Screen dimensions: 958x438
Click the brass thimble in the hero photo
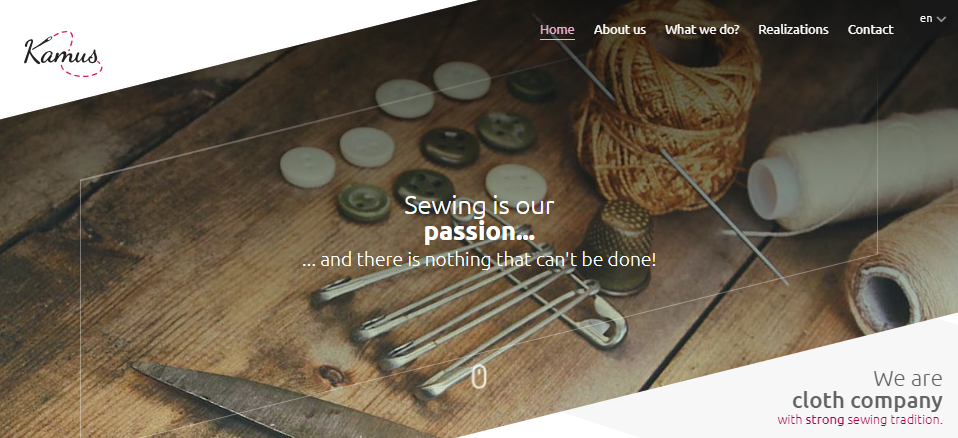(x=620, y=246)
